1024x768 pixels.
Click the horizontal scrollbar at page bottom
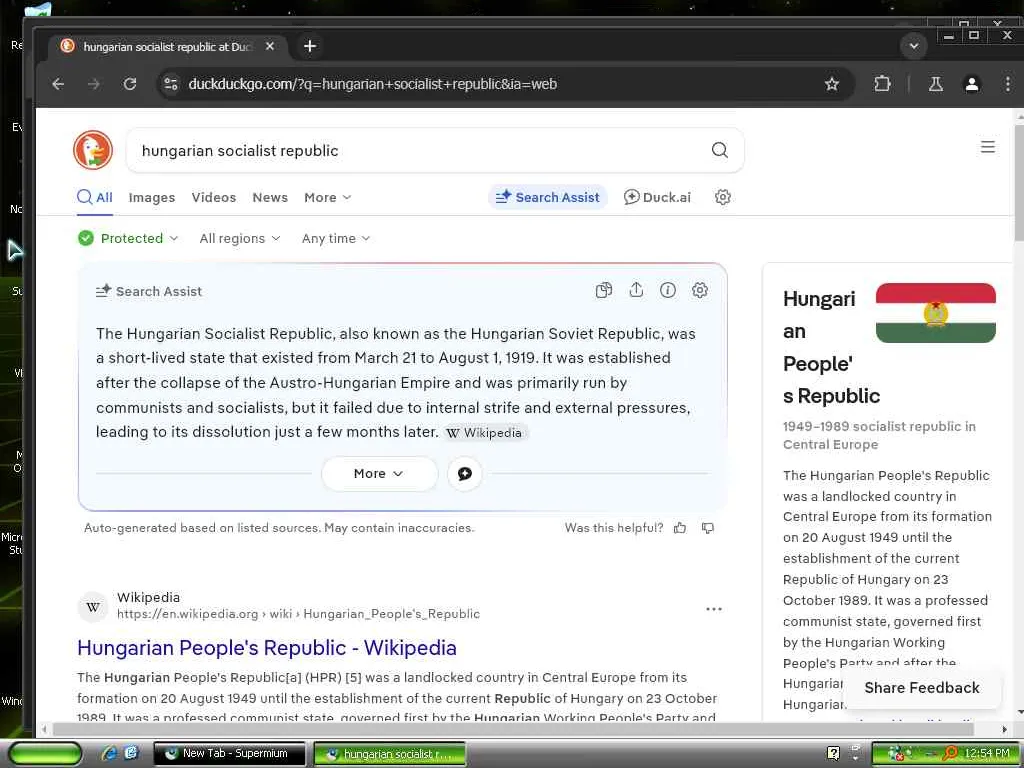click(x=513, y=729)
